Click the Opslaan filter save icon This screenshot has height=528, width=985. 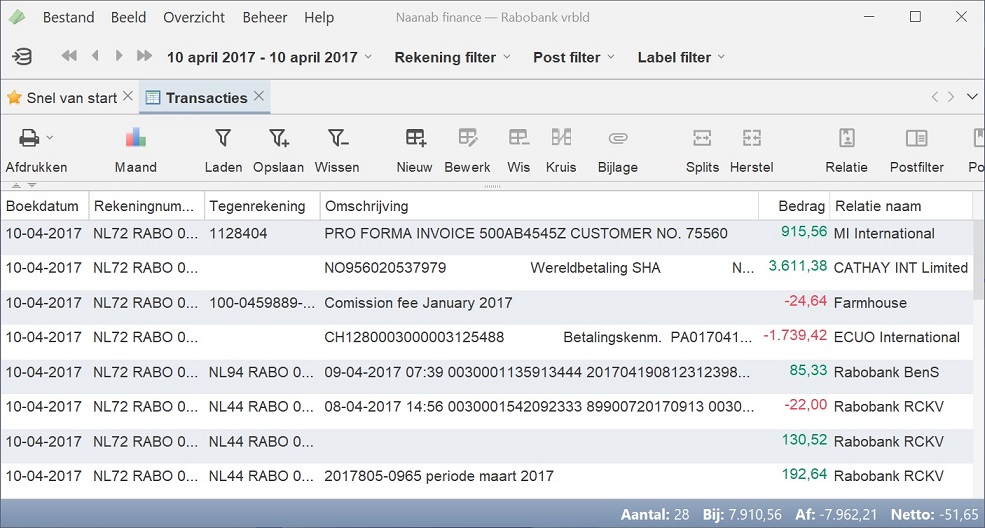pos(278,138)
